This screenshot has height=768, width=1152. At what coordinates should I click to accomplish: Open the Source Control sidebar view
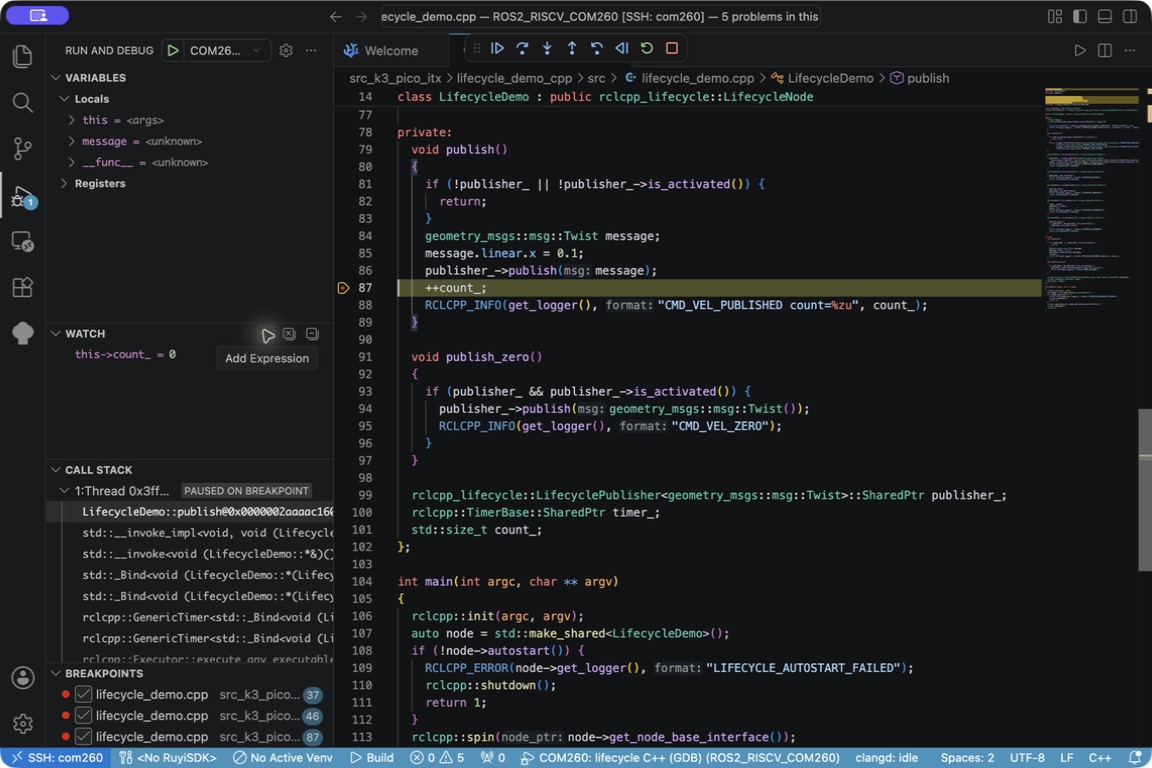pyautogui.click(x=23, y=148)
